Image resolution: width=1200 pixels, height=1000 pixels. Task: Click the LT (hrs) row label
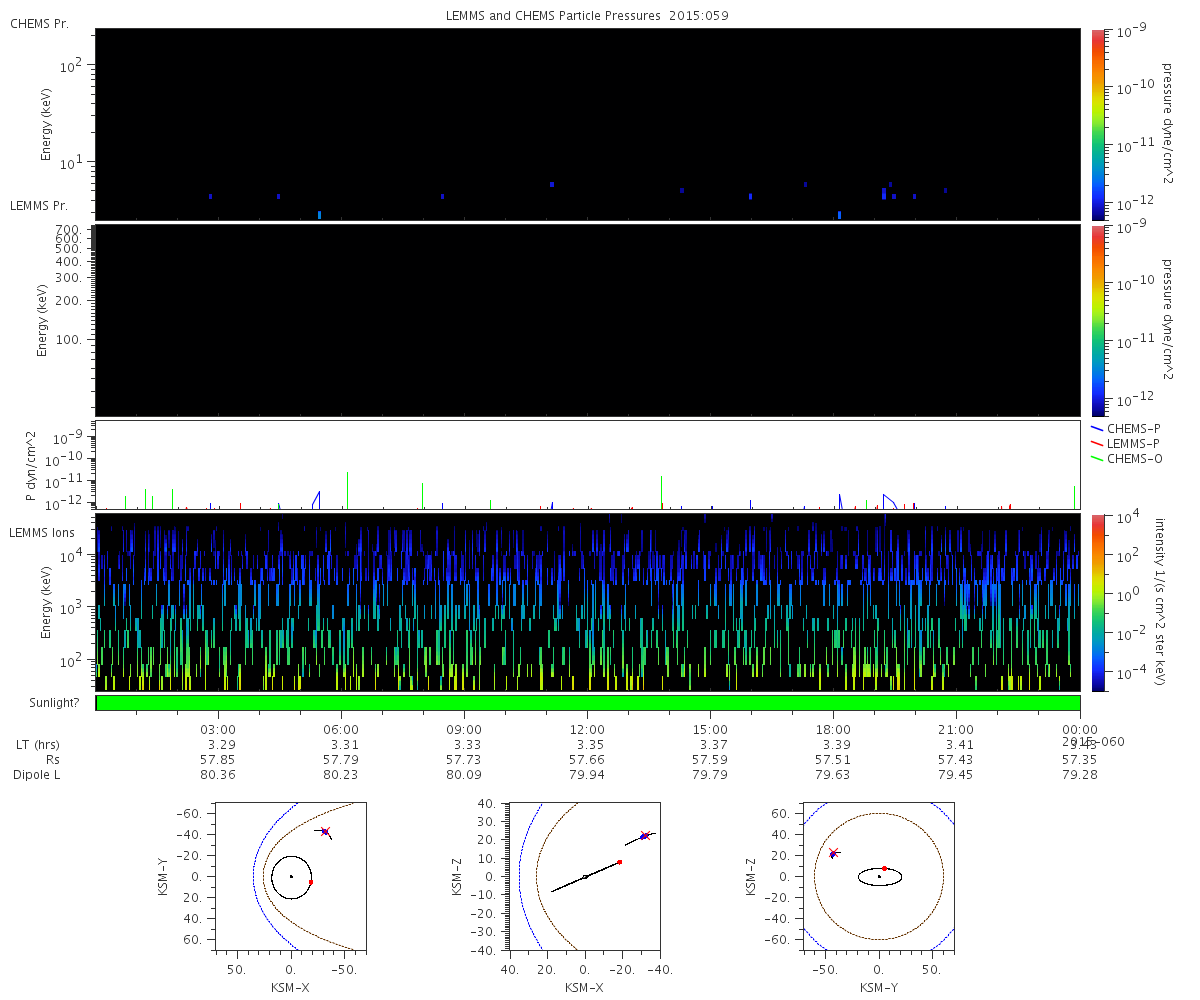click(38, 745)
